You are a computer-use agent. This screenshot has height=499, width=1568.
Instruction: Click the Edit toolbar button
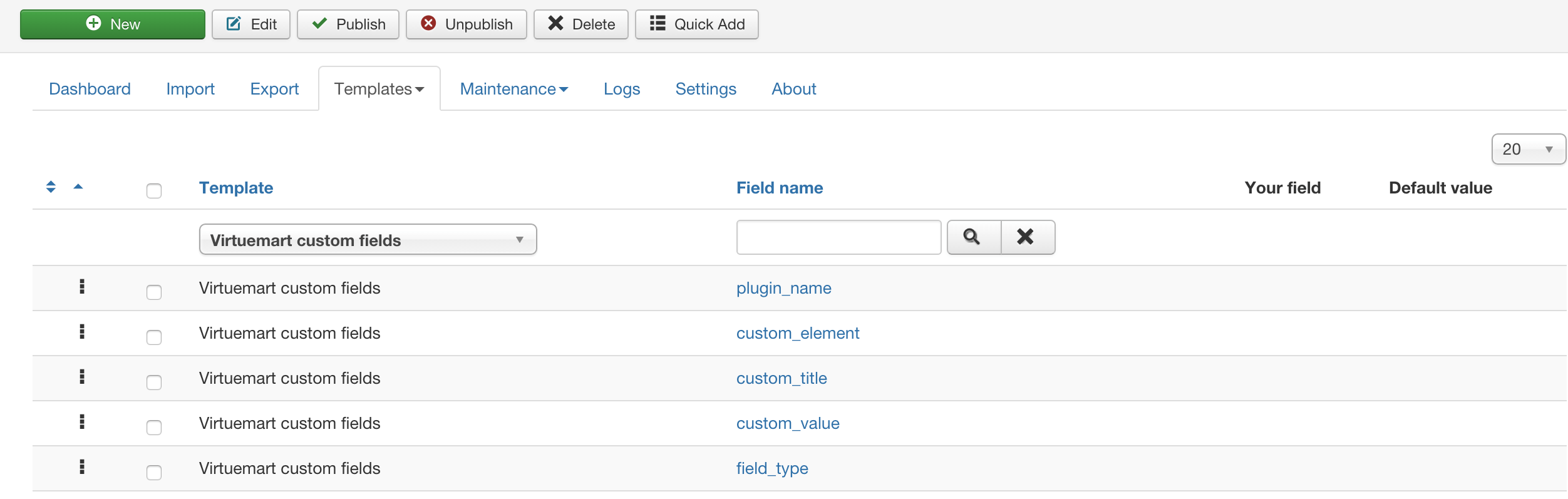pyautogui.click(x=251, y=24)
